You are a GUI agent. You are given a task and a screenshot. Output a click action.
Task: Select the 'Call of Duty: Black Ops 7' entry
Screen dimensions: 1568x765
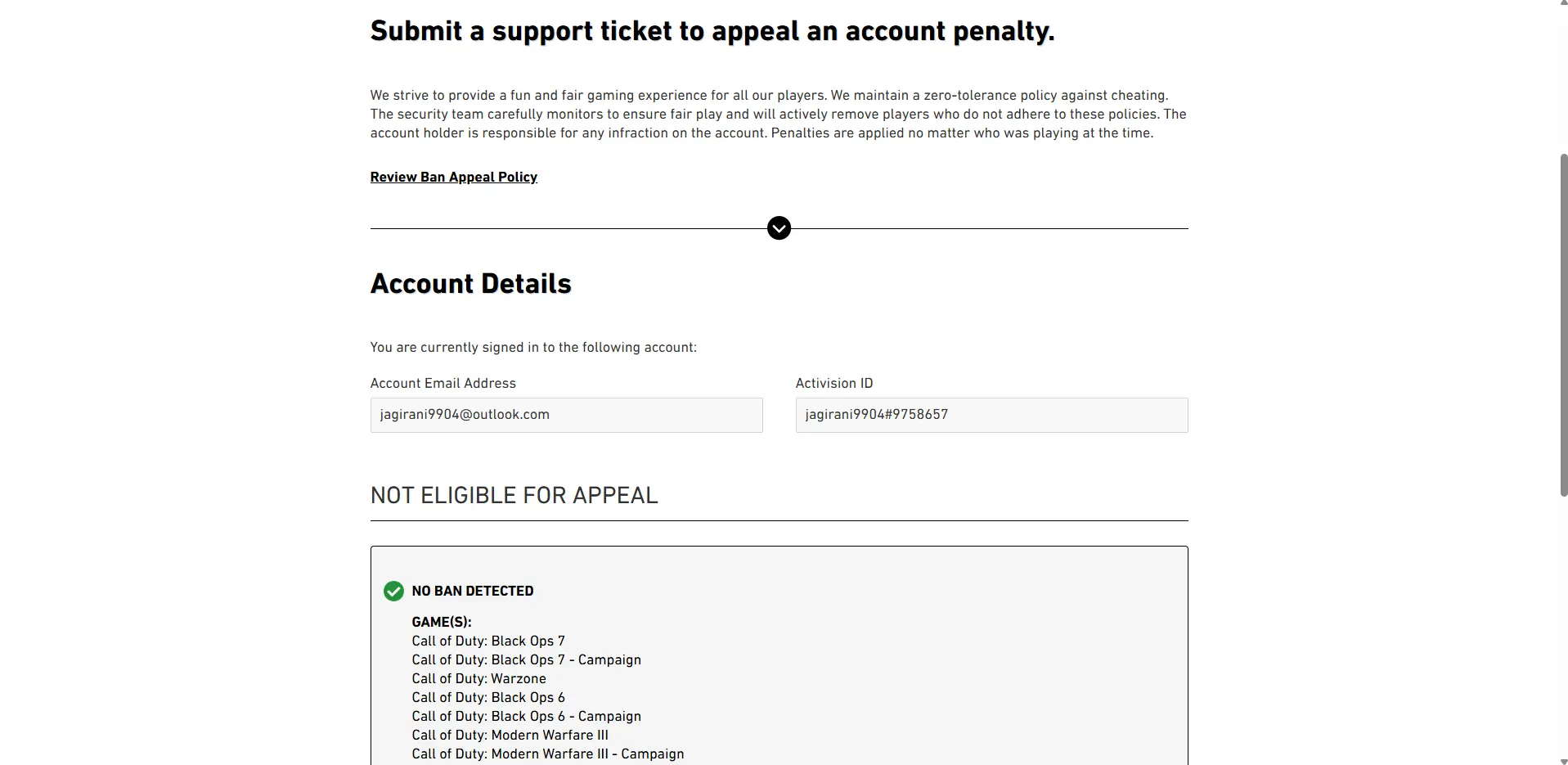tap(488, 641)
